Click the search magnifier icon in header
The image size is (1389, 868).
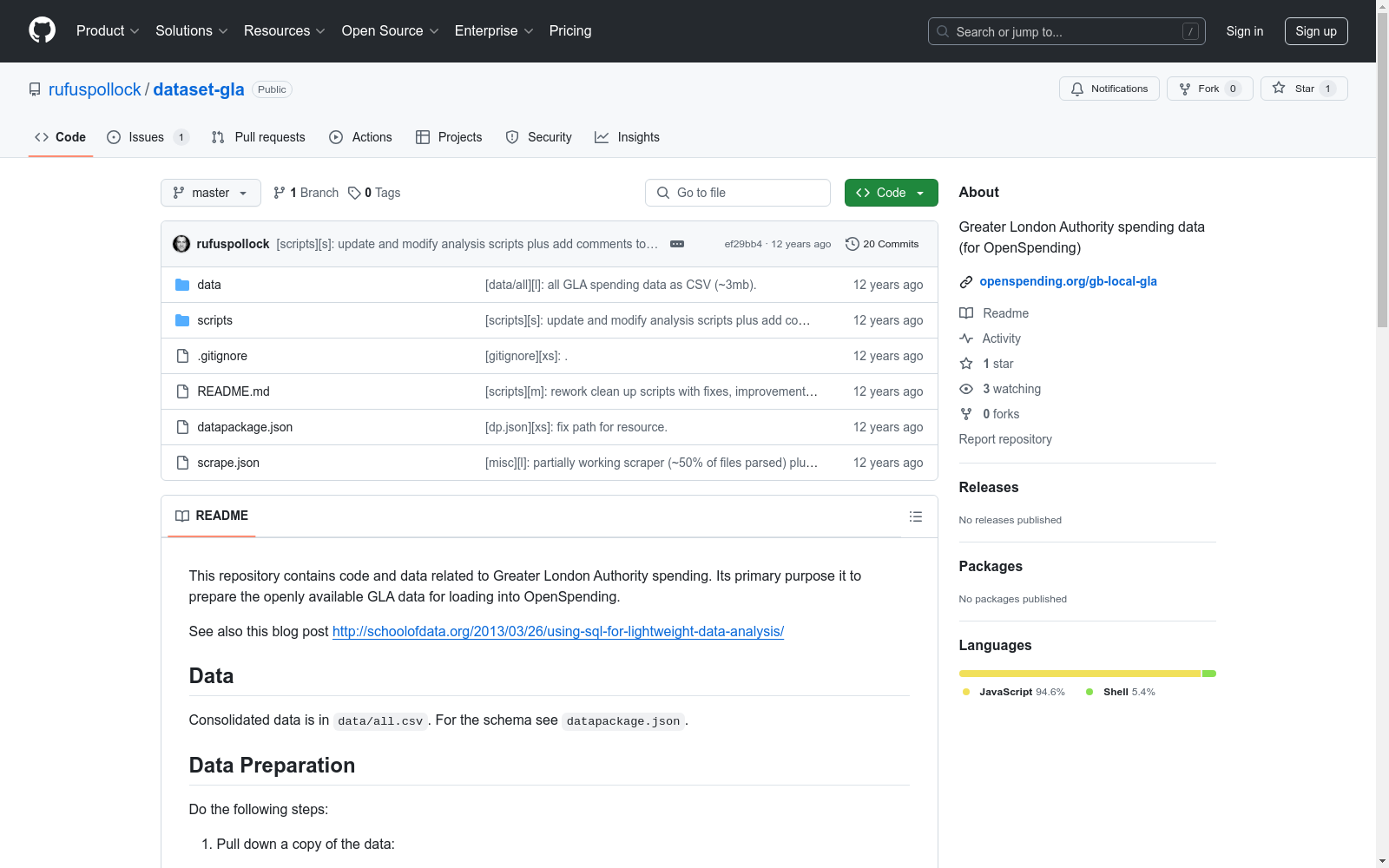tap(943, 31)
